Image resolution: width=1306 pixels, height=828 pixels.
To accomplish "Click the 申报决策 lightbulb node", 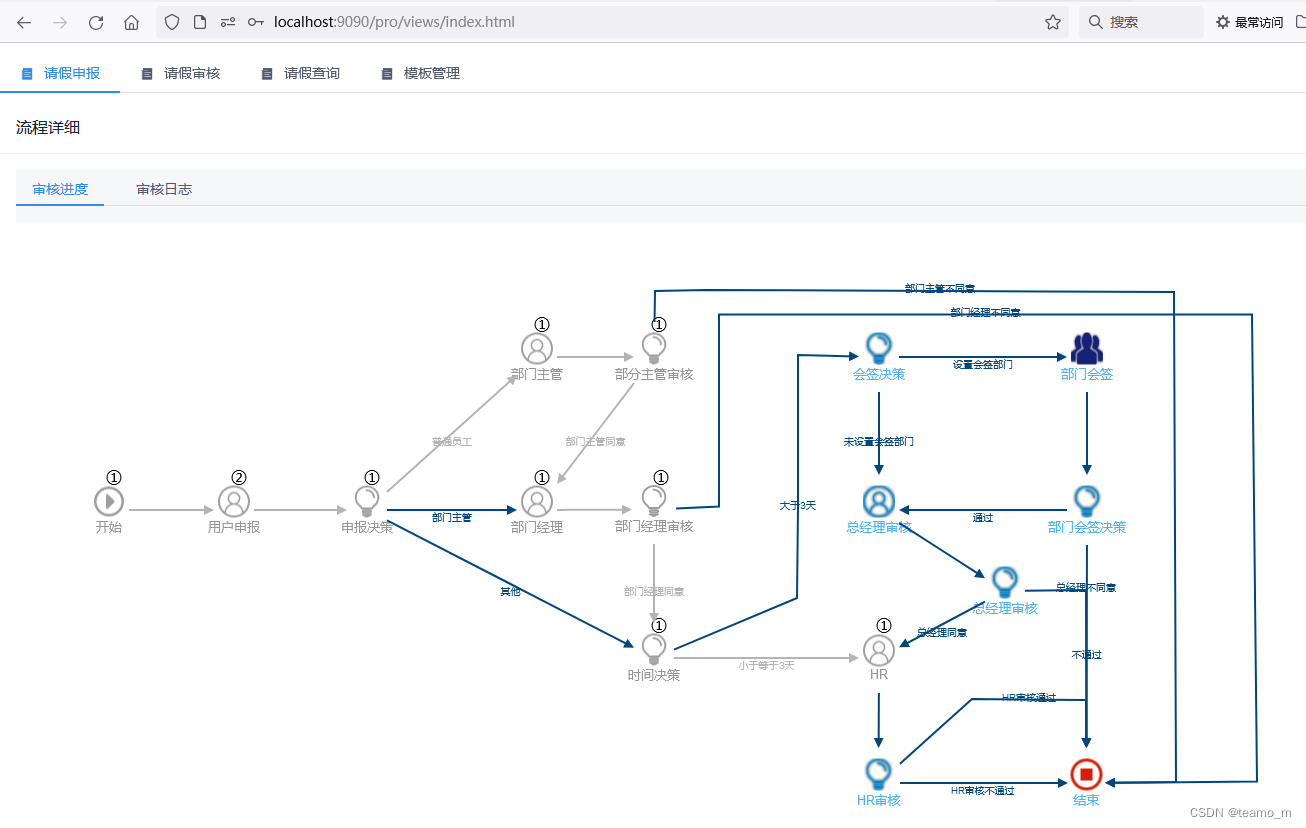I will pyautogui.click(x=367, y=502).
